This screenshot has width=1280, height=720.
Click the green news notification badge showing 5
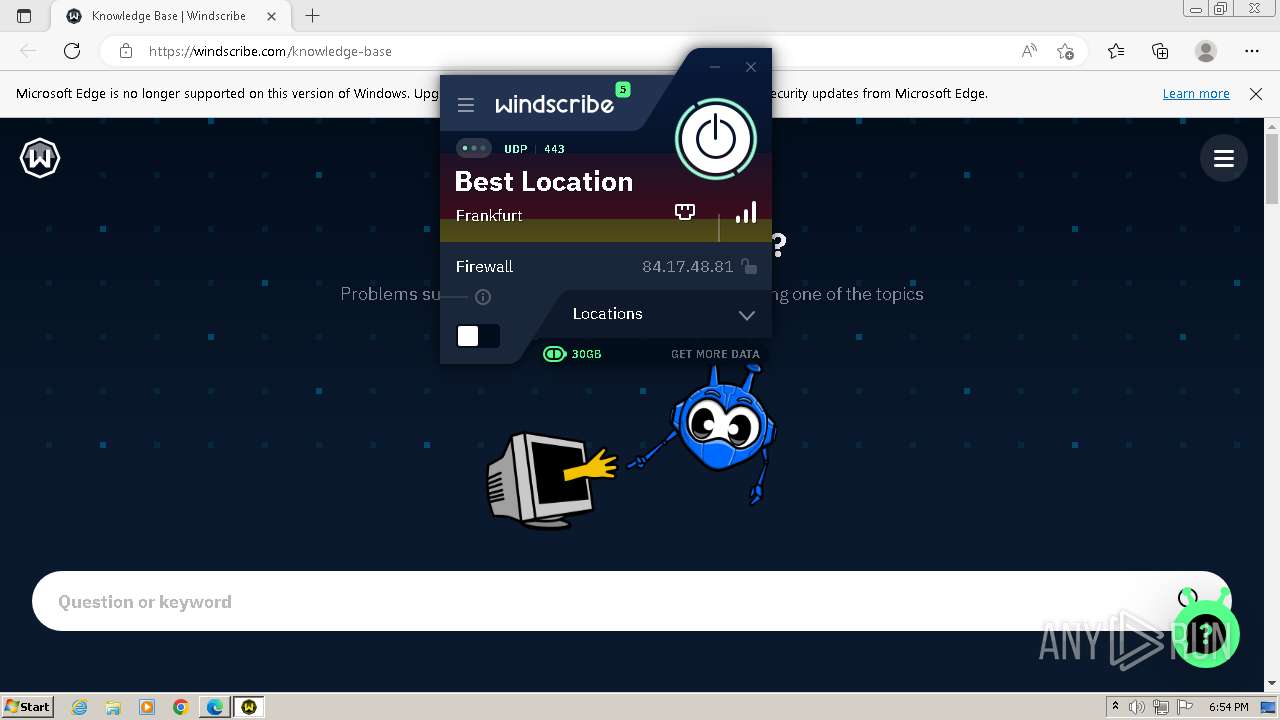[x=623, y=90]
